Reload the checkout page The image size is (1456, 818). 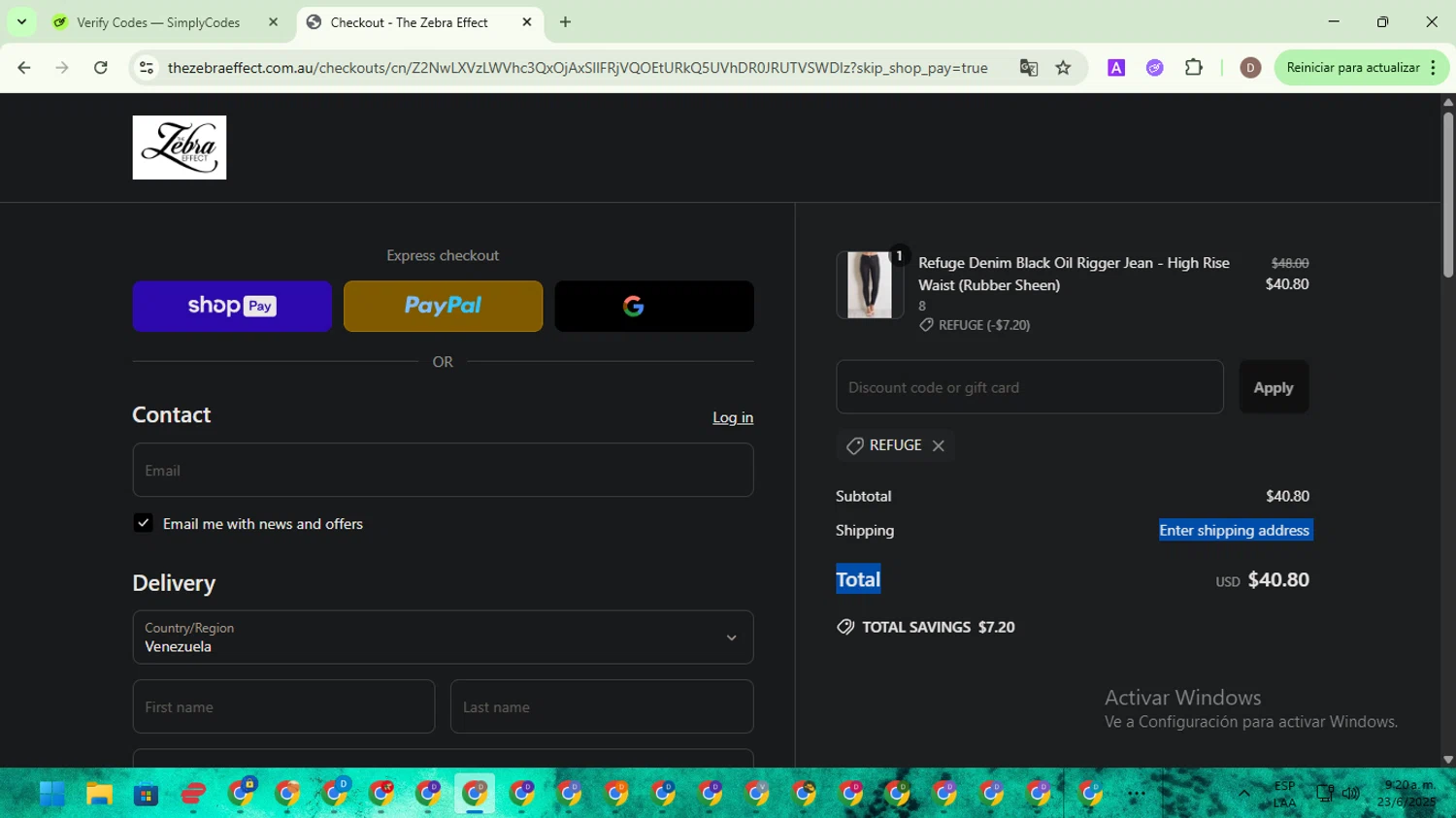tap(101, 68)
